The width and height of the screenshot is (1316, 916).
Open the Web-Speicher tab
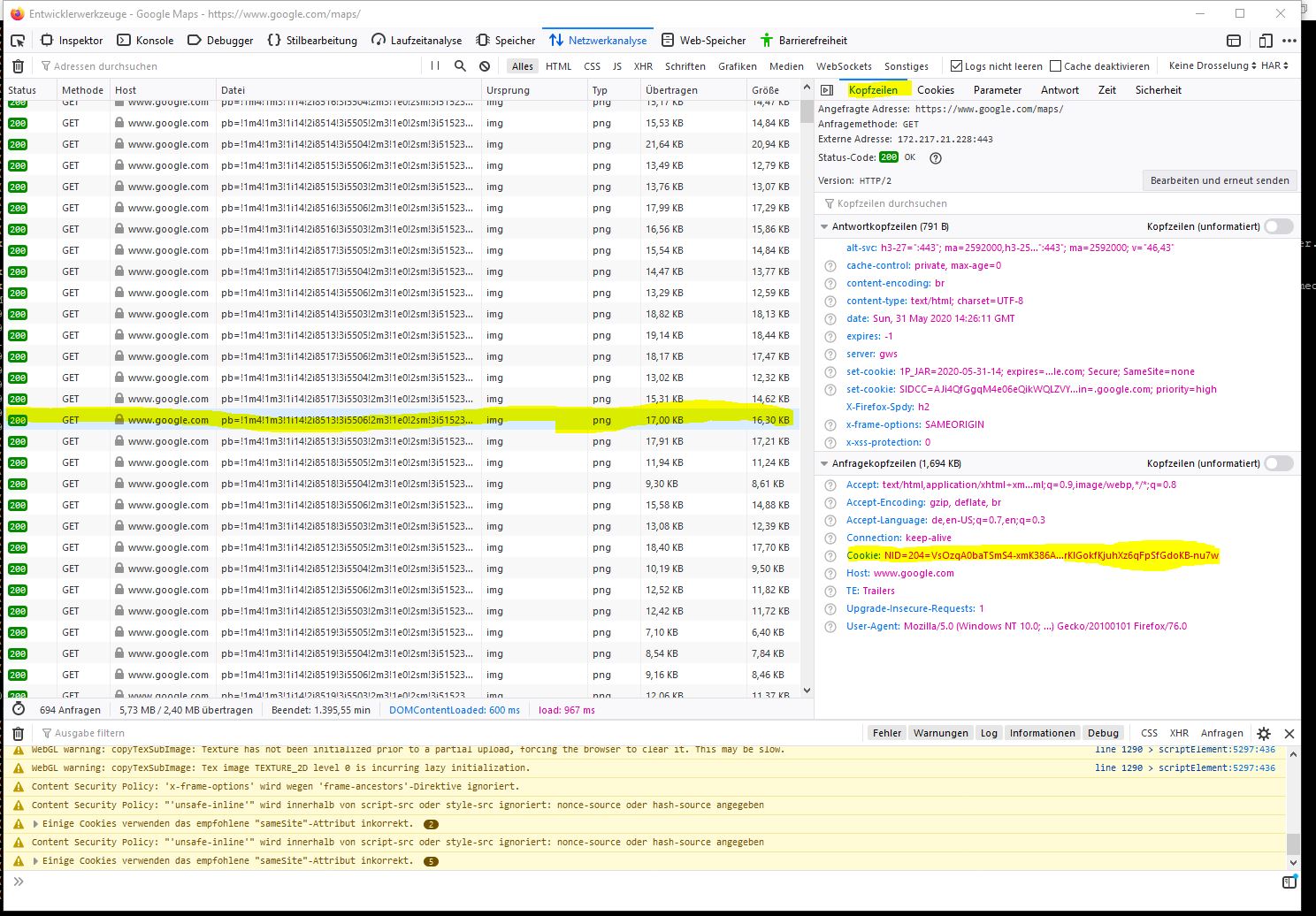tap(704, 41)
